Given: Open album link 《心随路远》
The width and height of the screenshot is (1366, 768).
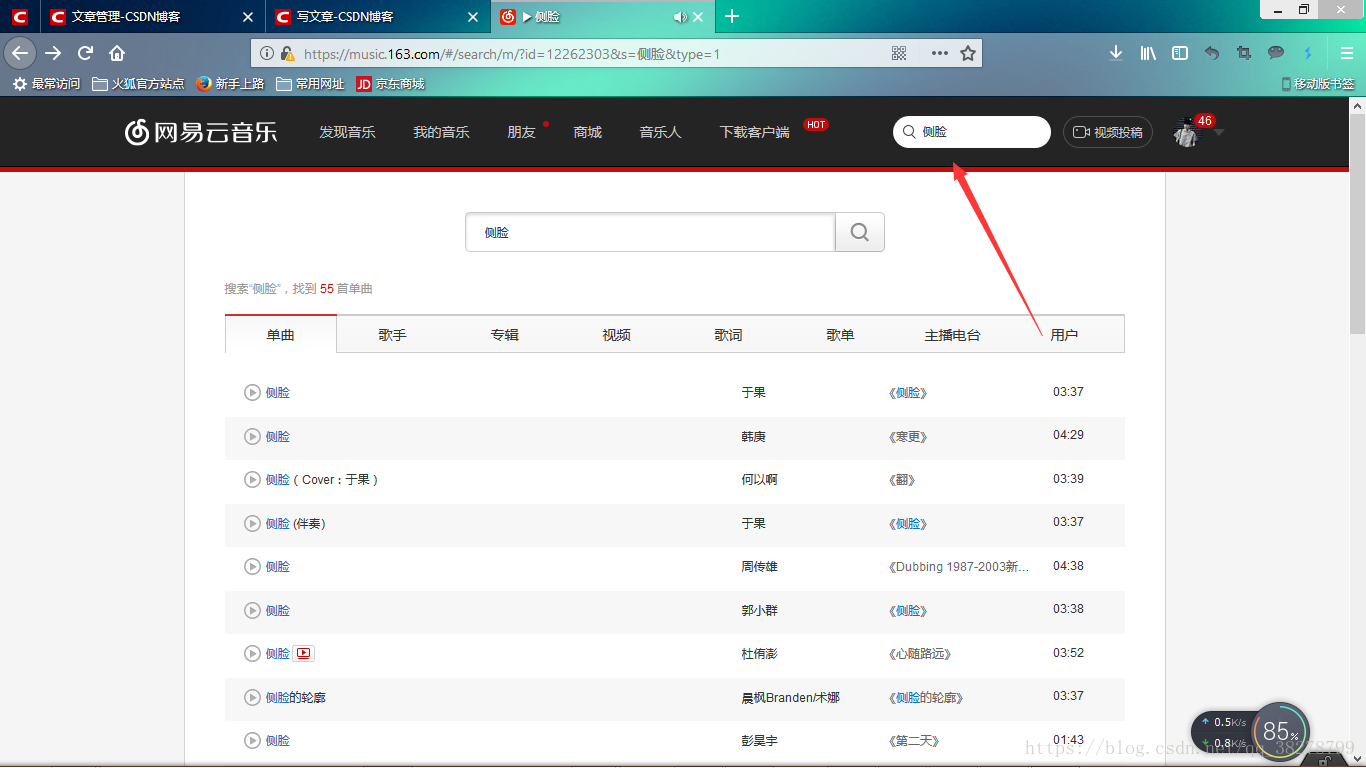Looking at the screenshot, I should tap(920, 653).
